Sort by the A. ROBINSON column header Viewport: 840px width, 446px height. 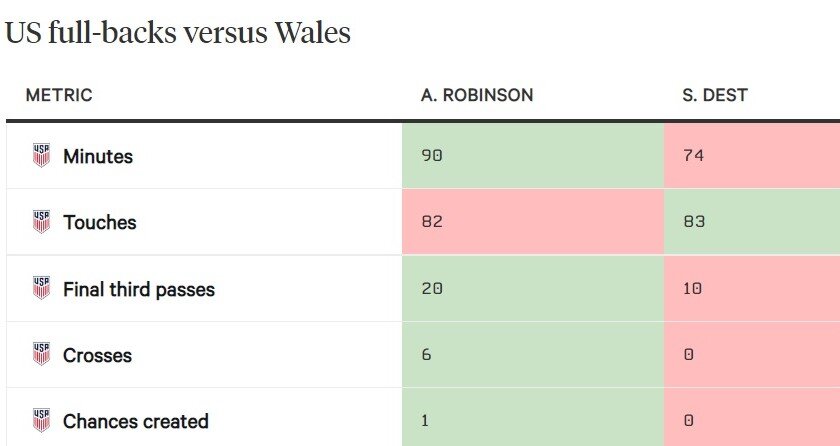pos(477,96)
